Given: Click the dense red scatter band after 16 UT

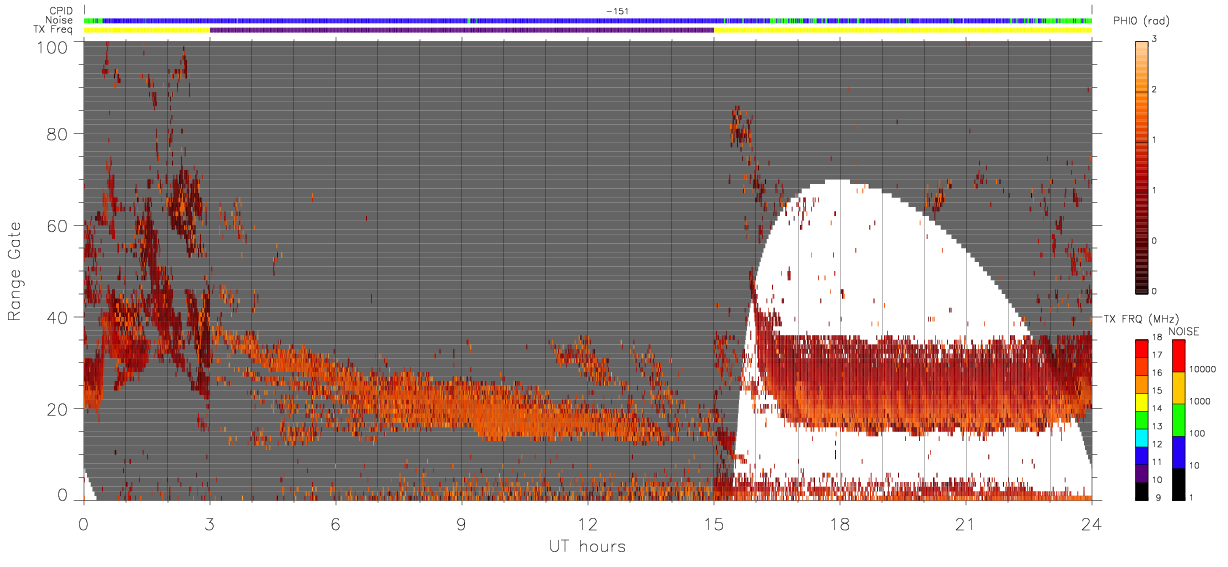Looking at the screenshot, I should tap(920, 385).
